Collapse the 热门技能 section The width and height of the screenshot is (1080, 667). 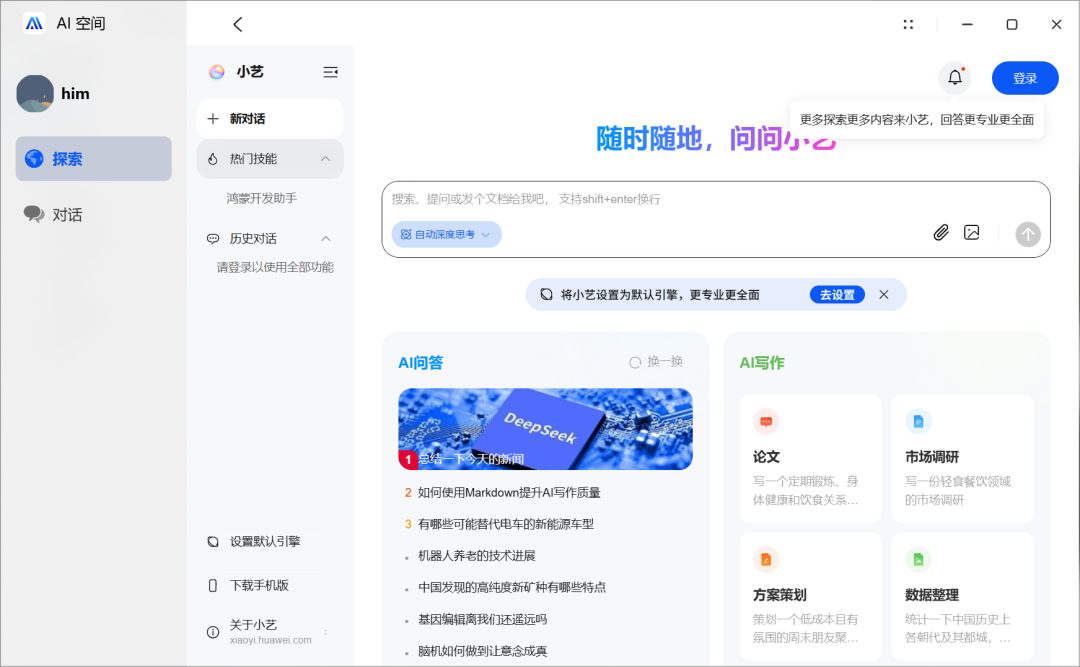325,158
